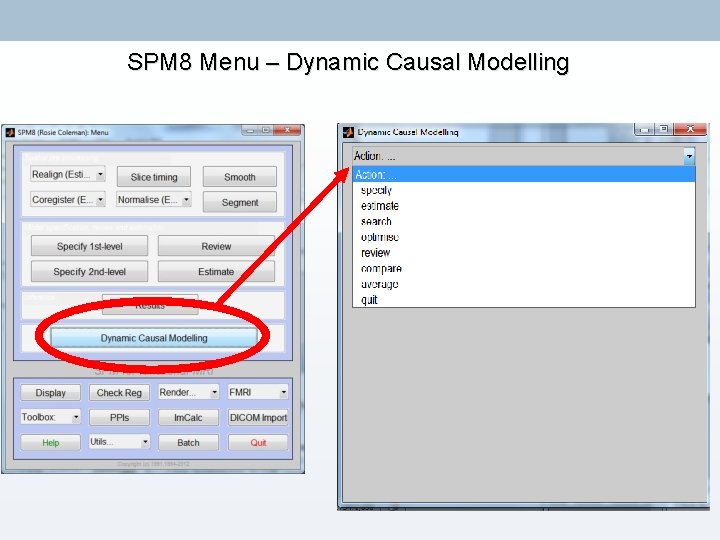
Task: Click the Slice timing button
Action: 154,177
